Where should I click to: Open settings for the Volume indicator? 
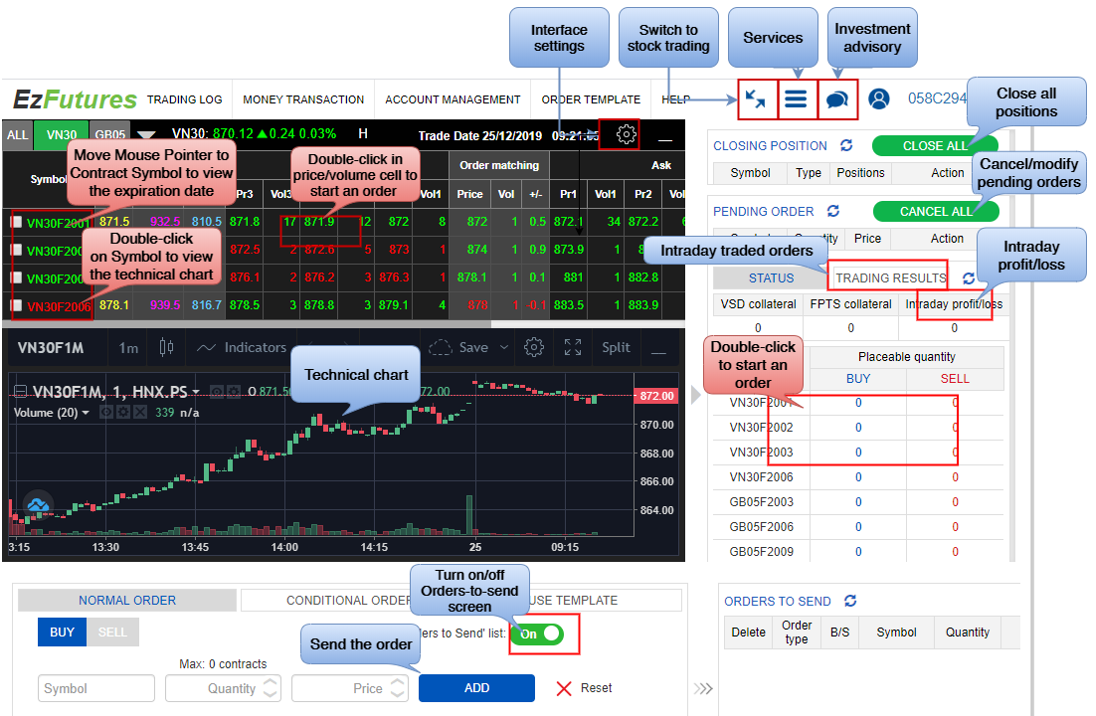pos(123,413)
